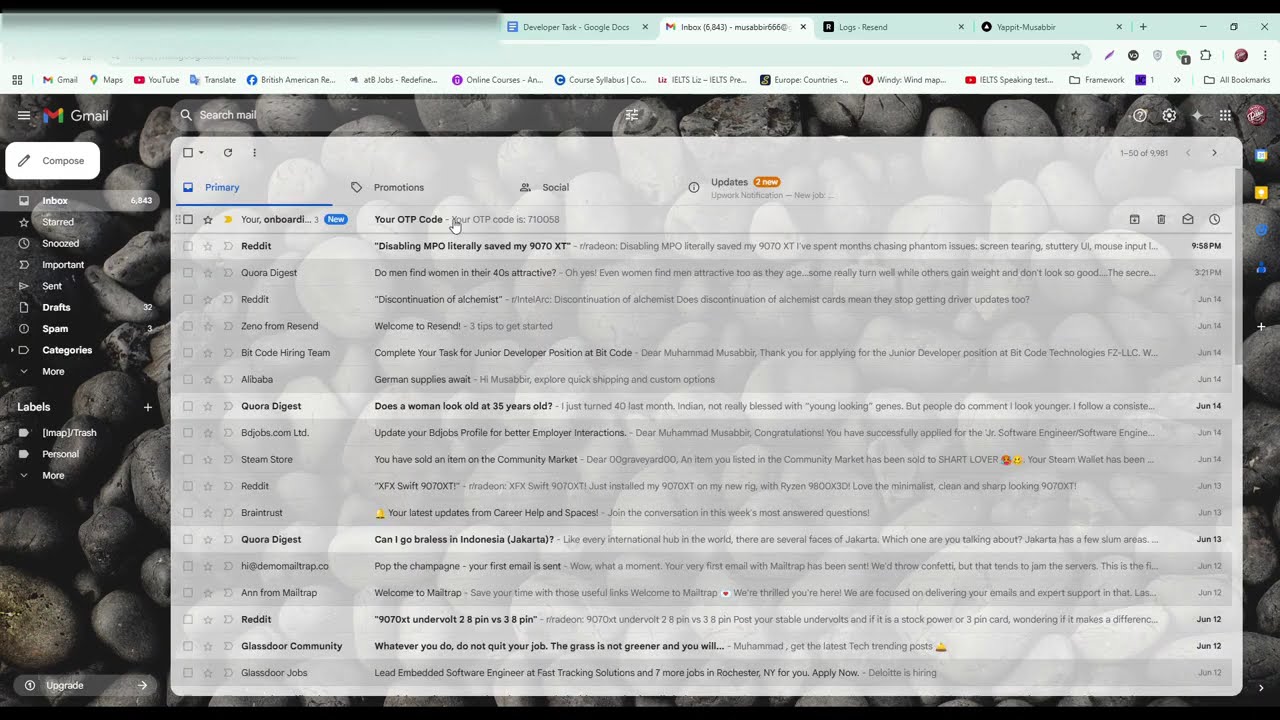Open Google Calendar in the side panel
Screen dimensions: 1280x720
pos(1261,155)
